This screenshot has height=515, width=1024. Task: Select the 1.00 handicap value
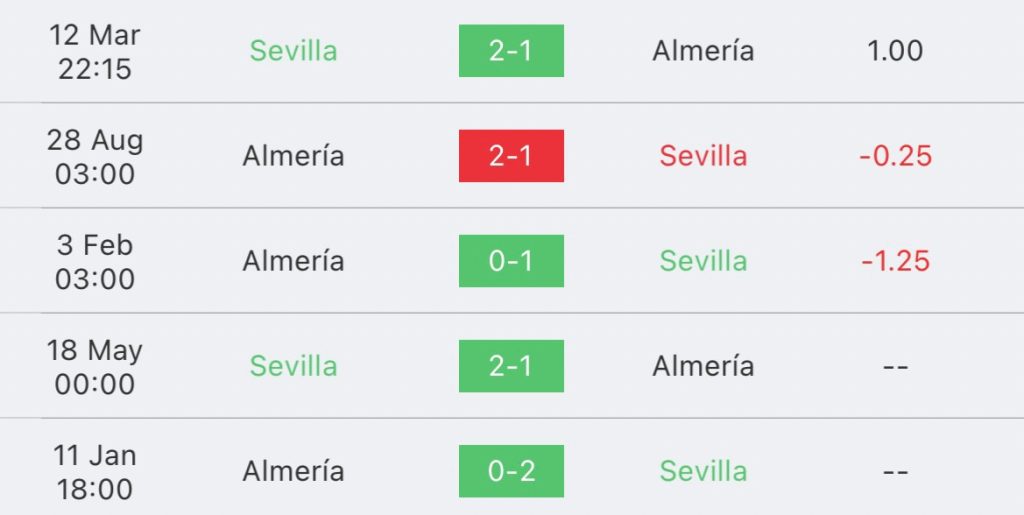tap(895, 51)
